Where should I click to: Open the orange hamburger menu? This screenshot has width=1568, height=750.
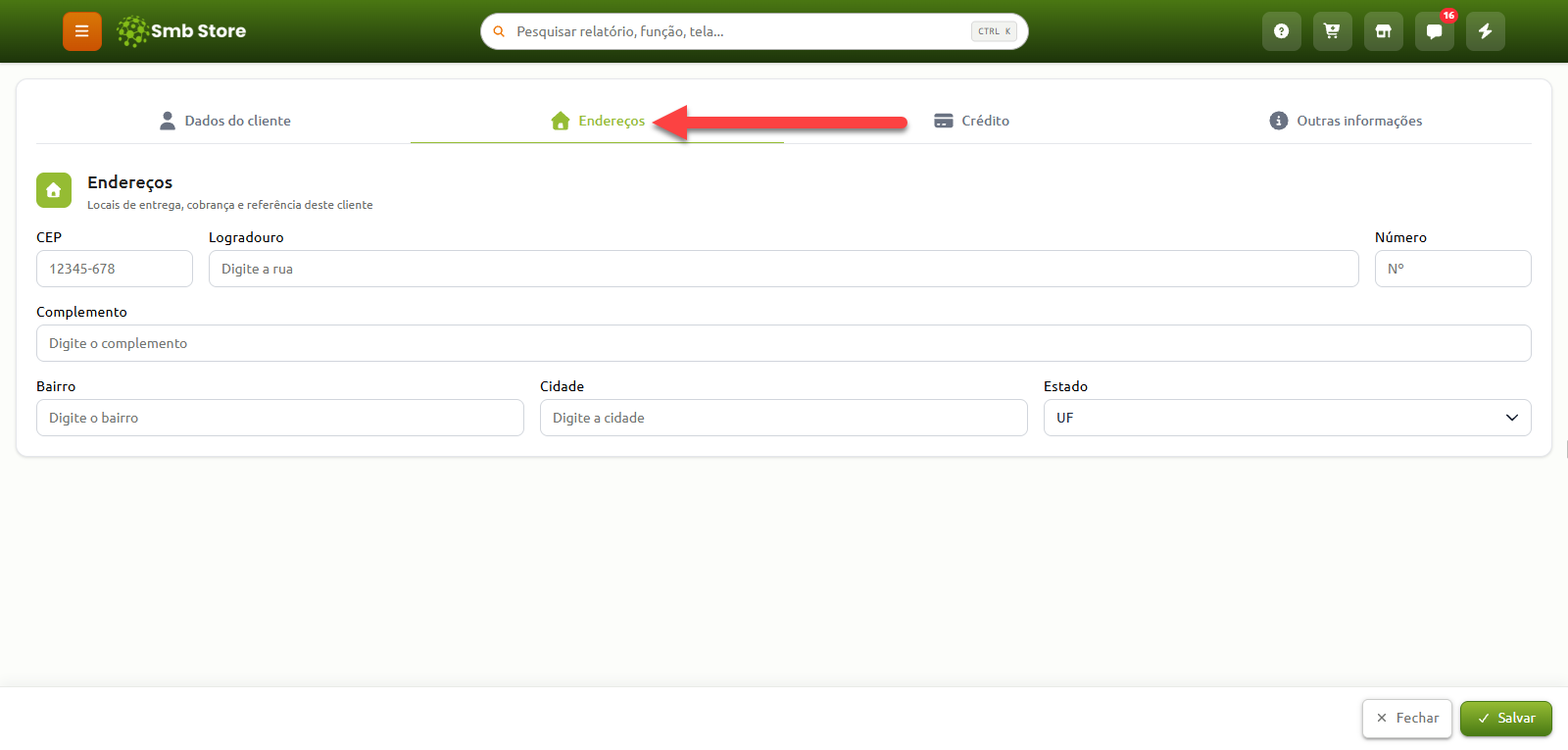click(82, 31)
